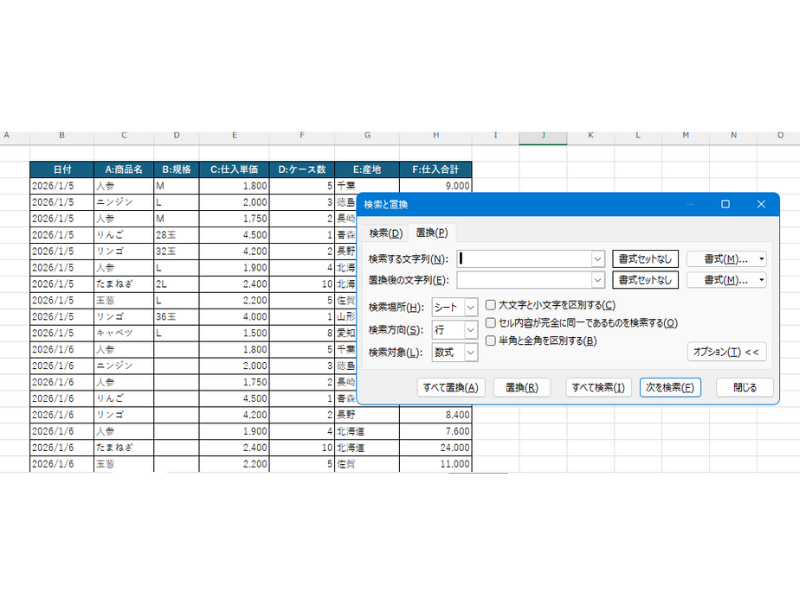Expand the 検索方向 行 dropdown
This screenshot has height=600, width=800.
pyautogui.click(x=471, y=330)
